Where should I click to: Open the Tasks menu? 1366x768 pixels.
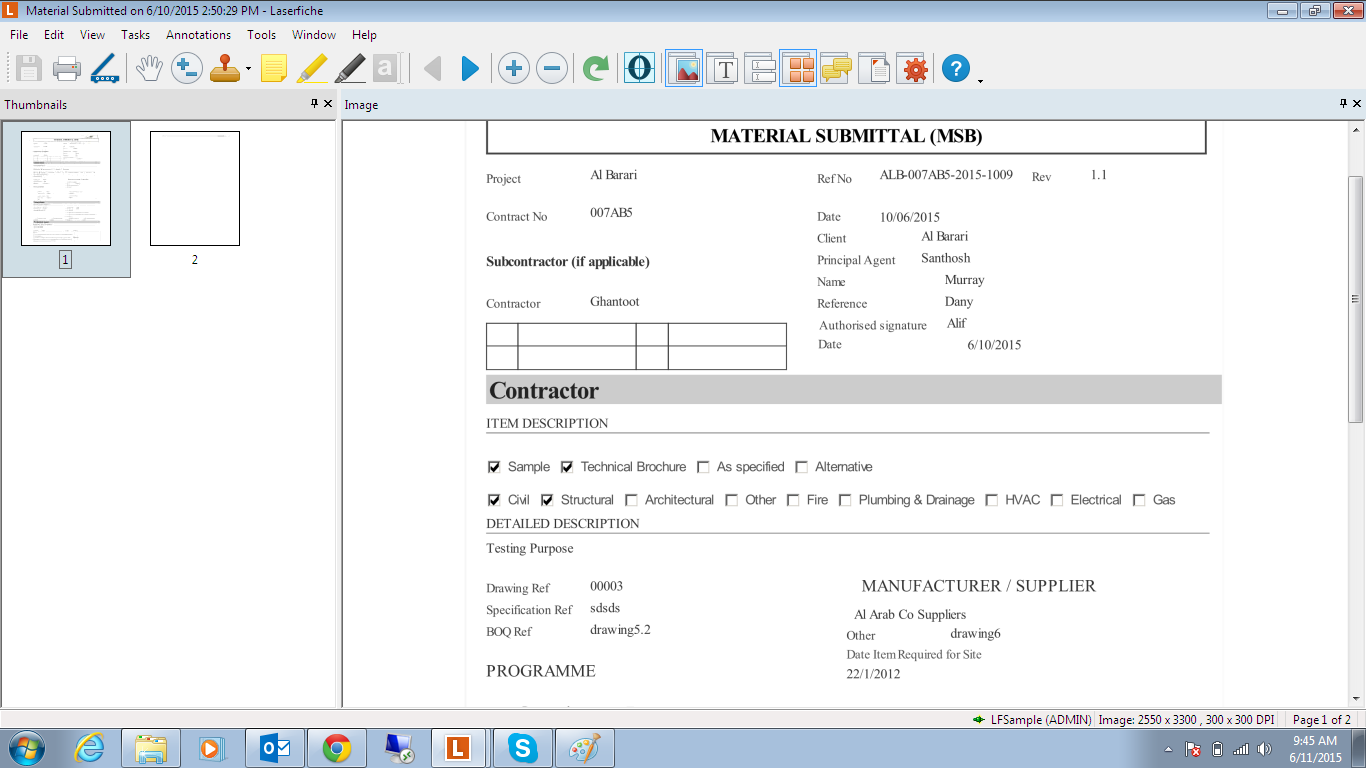[135, 34]
